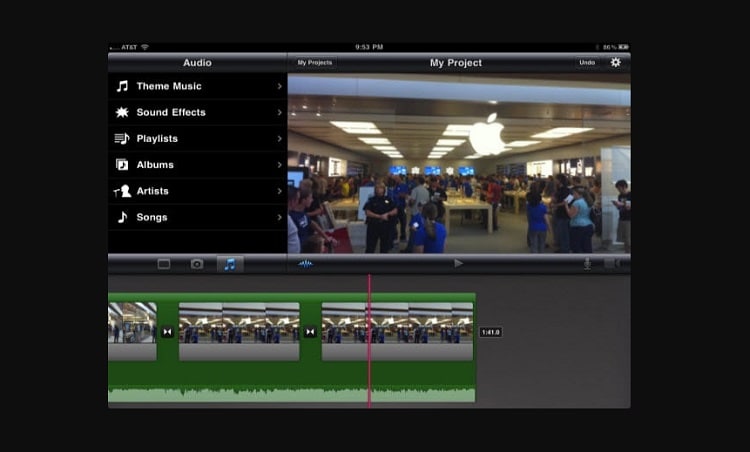Expand Artists row chevron
Image resolution: width=750 pixels, height=452 pixels.
pos(279,191)
